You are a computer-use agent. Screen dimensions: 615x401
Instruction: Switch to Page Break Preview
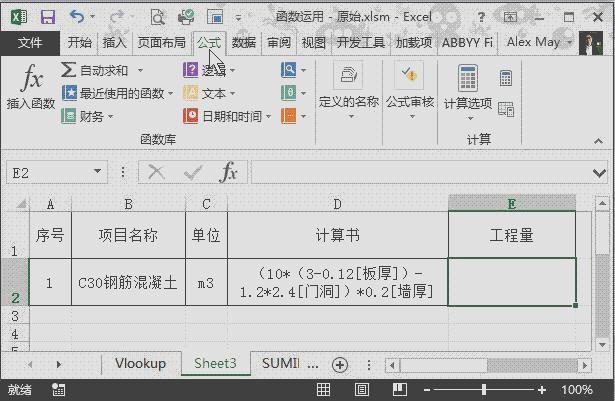[399, 389]
